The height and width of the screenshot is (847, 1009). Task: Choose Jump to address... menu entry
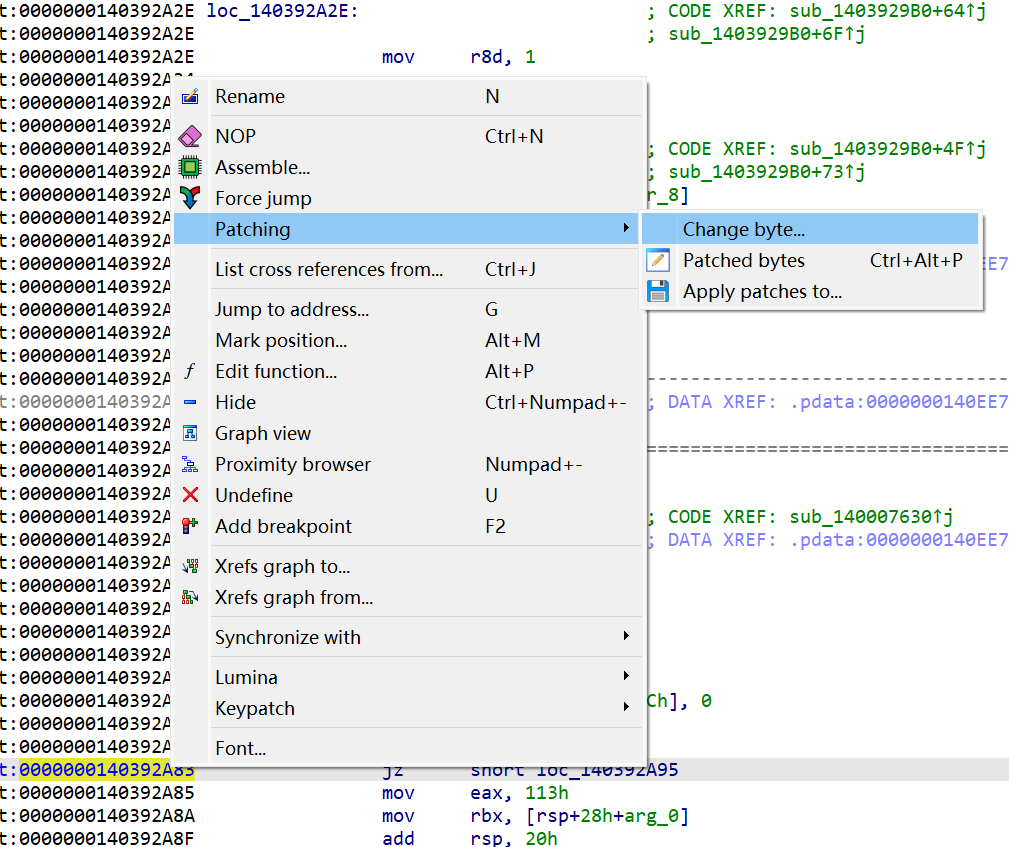(x=291, y=309)
